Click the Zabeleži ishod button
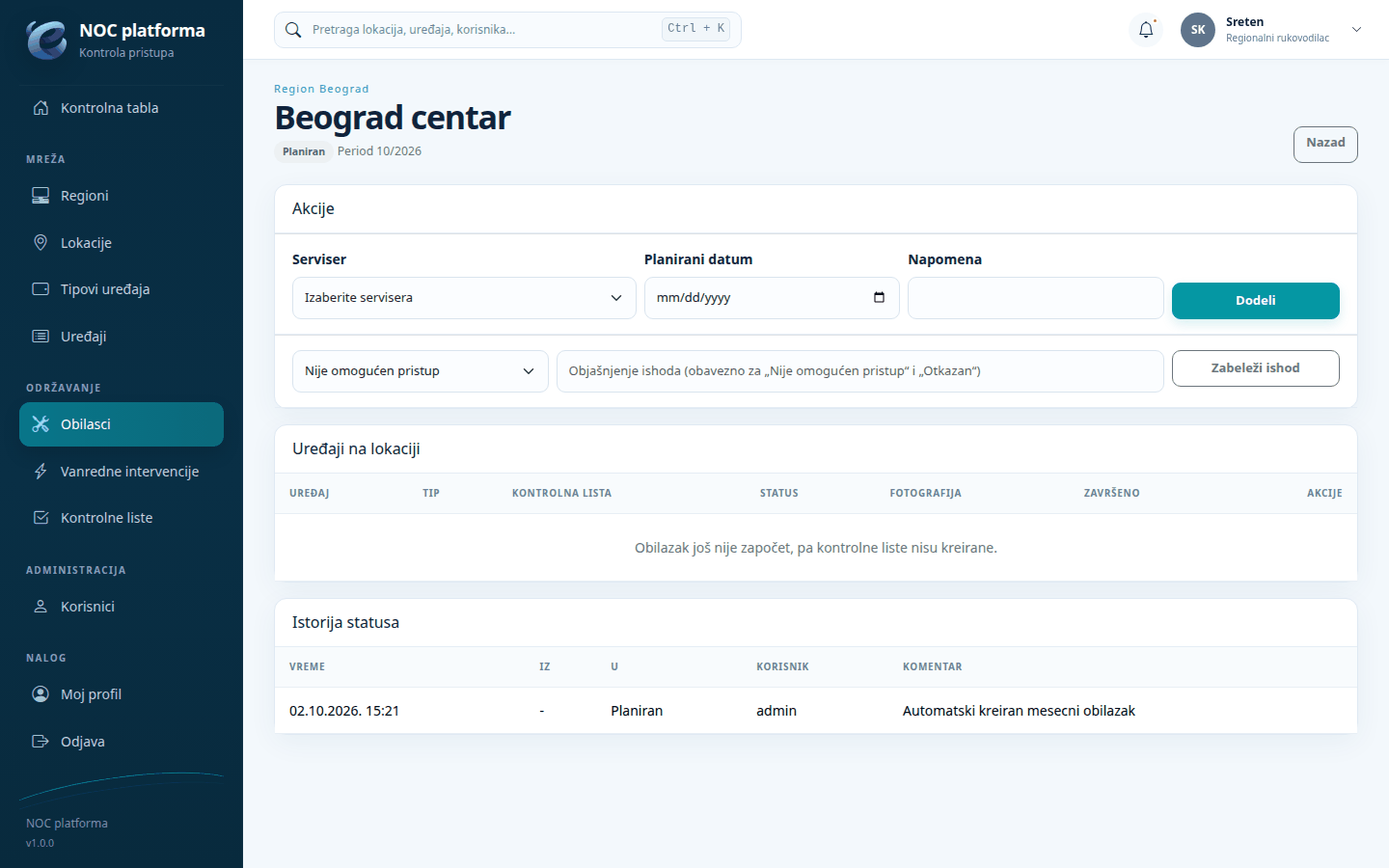The image size is (1389, 868). [x=1256, y=368]
